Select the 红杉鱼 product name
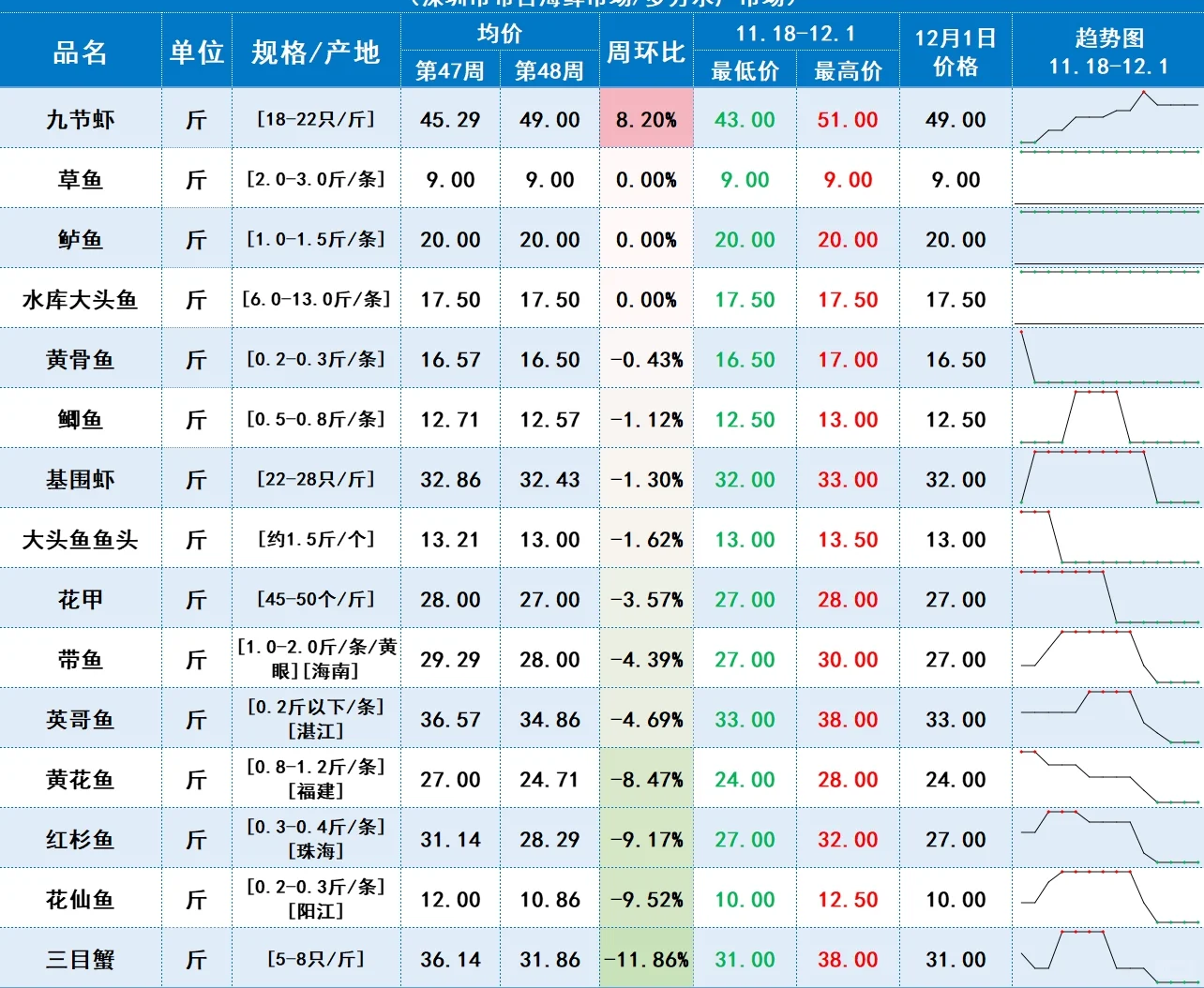 [x=81, y=840]
